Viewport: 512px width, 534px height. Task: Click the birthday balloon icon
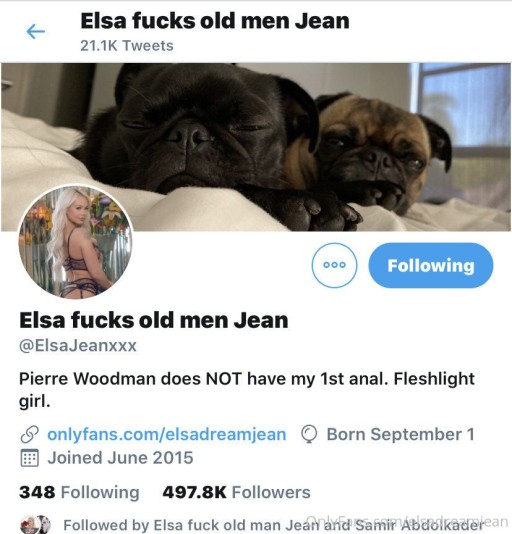[309, 435]
